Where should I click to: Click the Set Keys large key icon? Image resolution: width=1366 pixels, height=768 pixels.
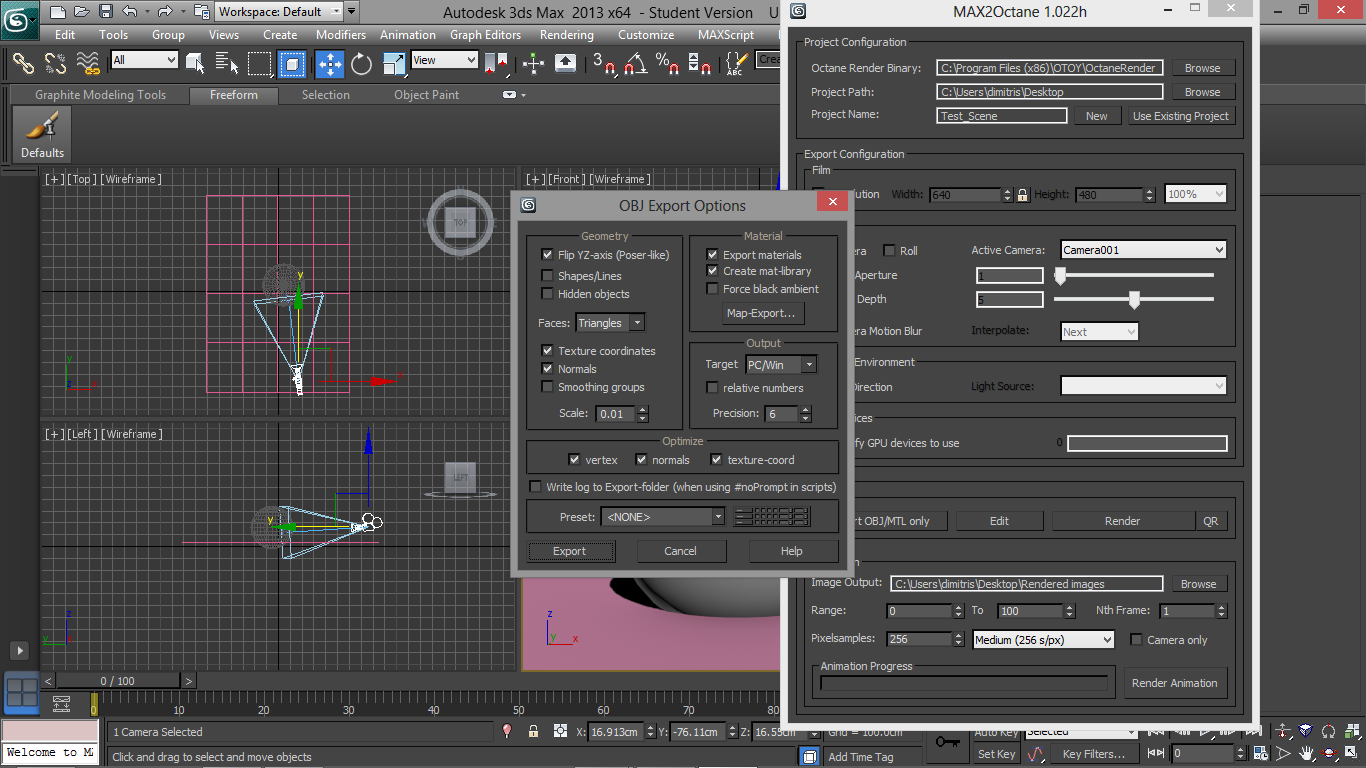tap(946, 742)
